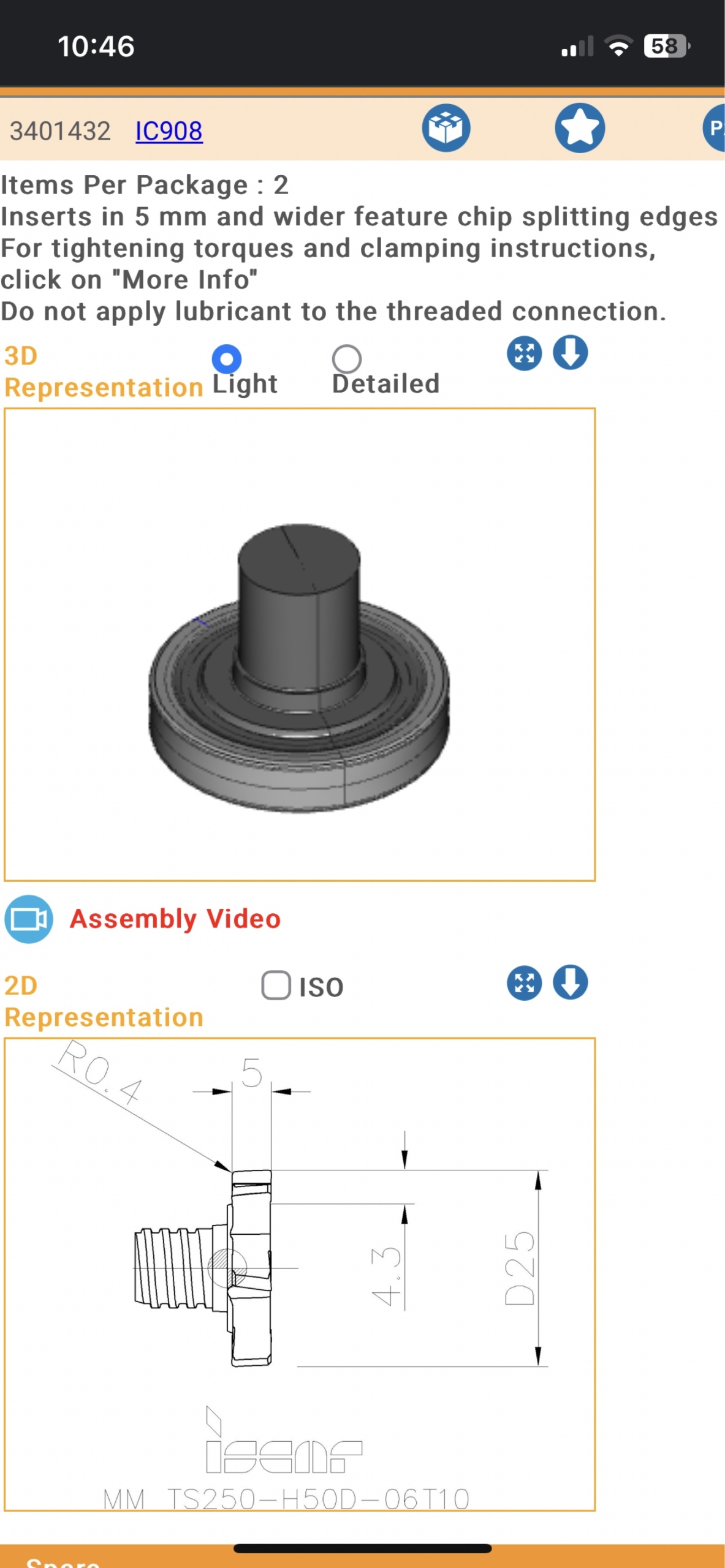Tap the 3D Representation heading
This screenshot has height=1568, width=725.
104,372
